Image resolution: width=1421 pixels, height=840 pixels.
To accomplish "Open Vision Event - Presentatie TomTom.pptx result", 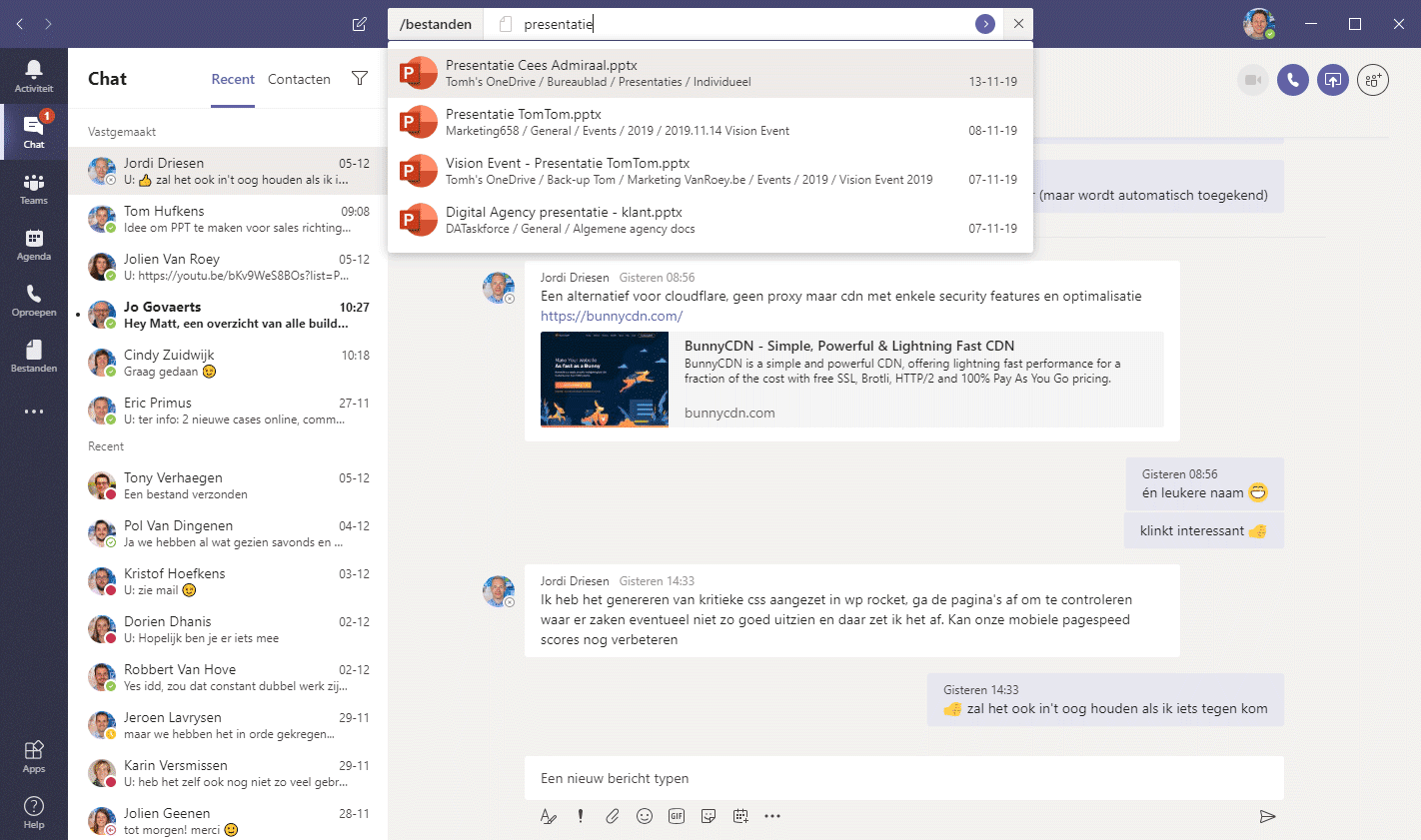I will (x=710, y=171).
